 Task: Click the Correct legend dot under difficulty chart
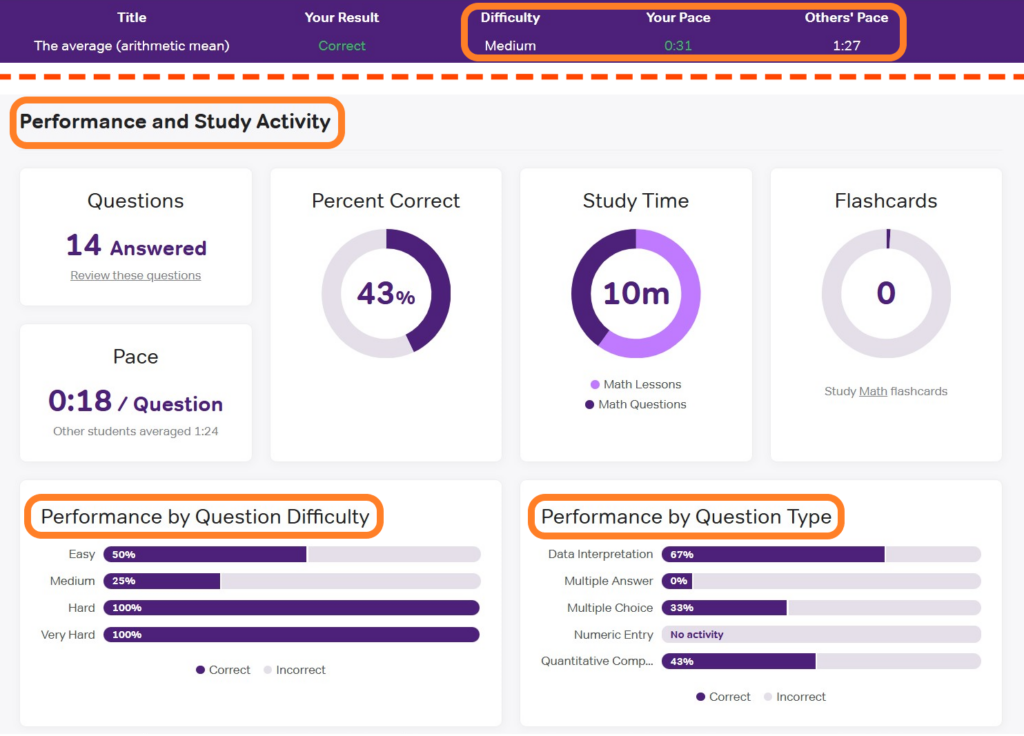tap(201, 670)
